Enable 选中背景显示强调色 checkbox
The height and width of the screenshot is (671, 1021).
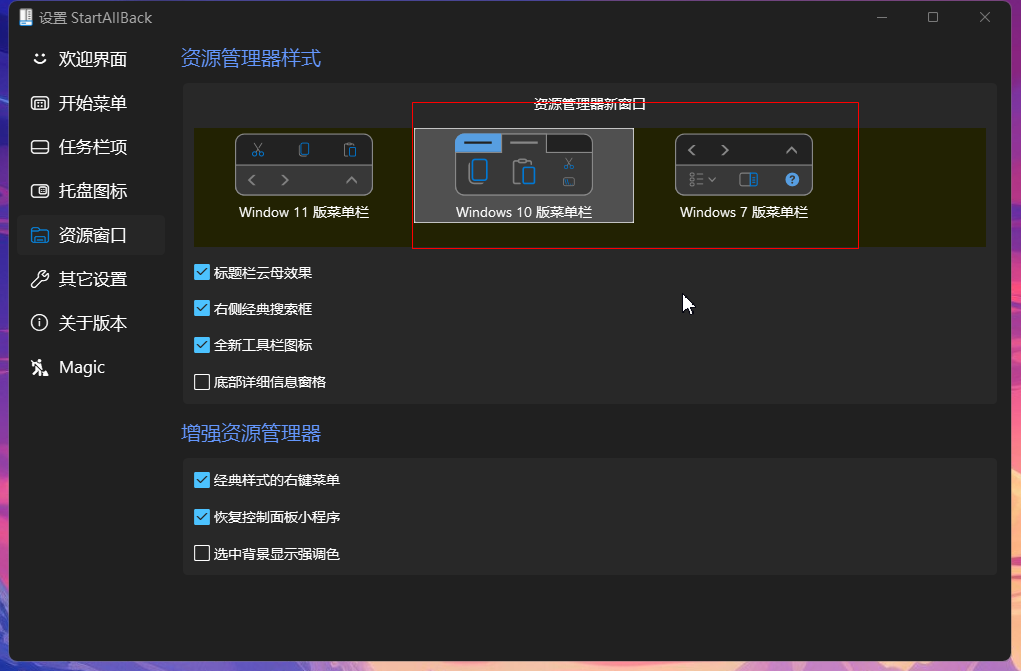pyautogui.click(x=202, y=554)
